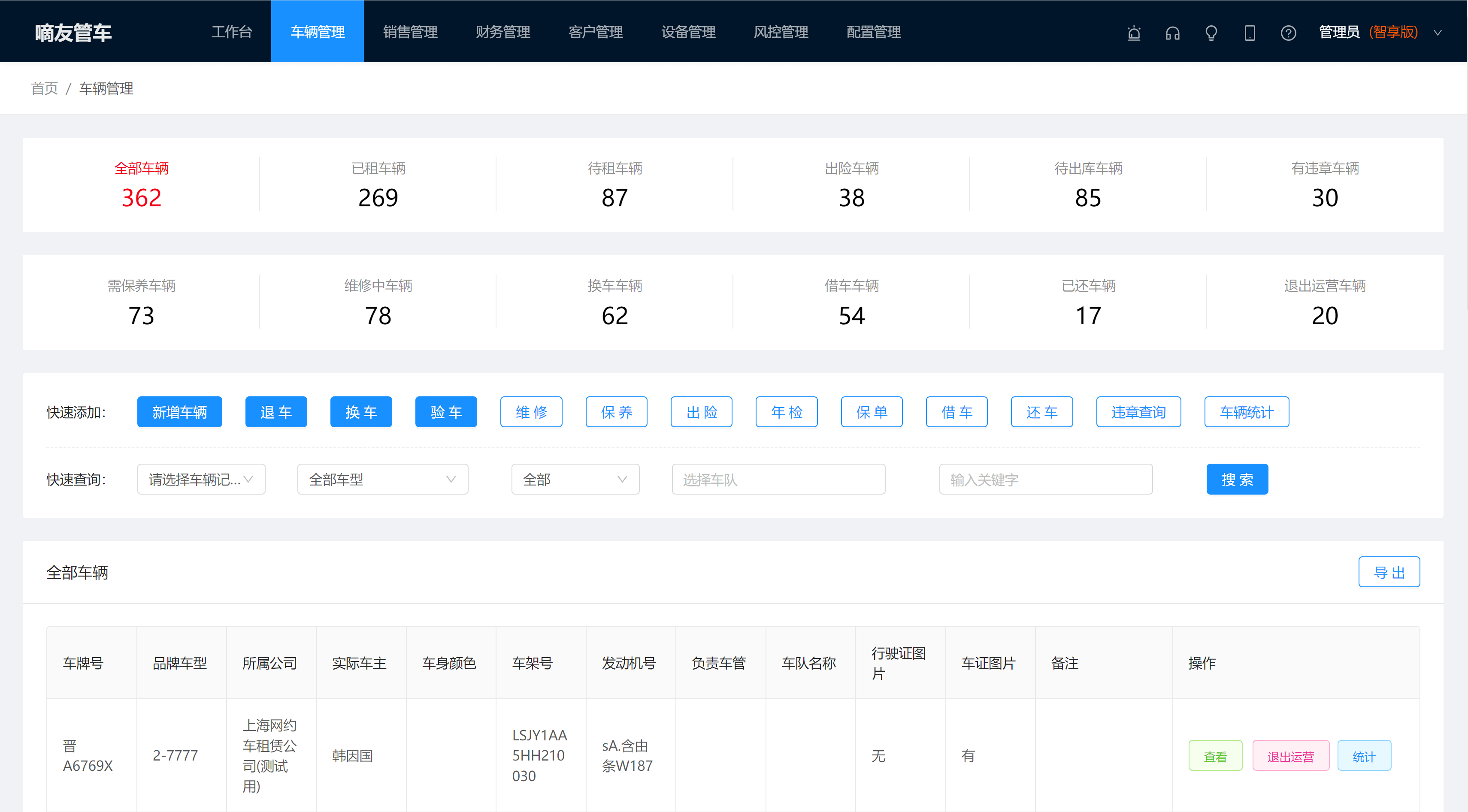The image size is (1468, 812).
Task: Click the 保养 button
Action: 617,411
